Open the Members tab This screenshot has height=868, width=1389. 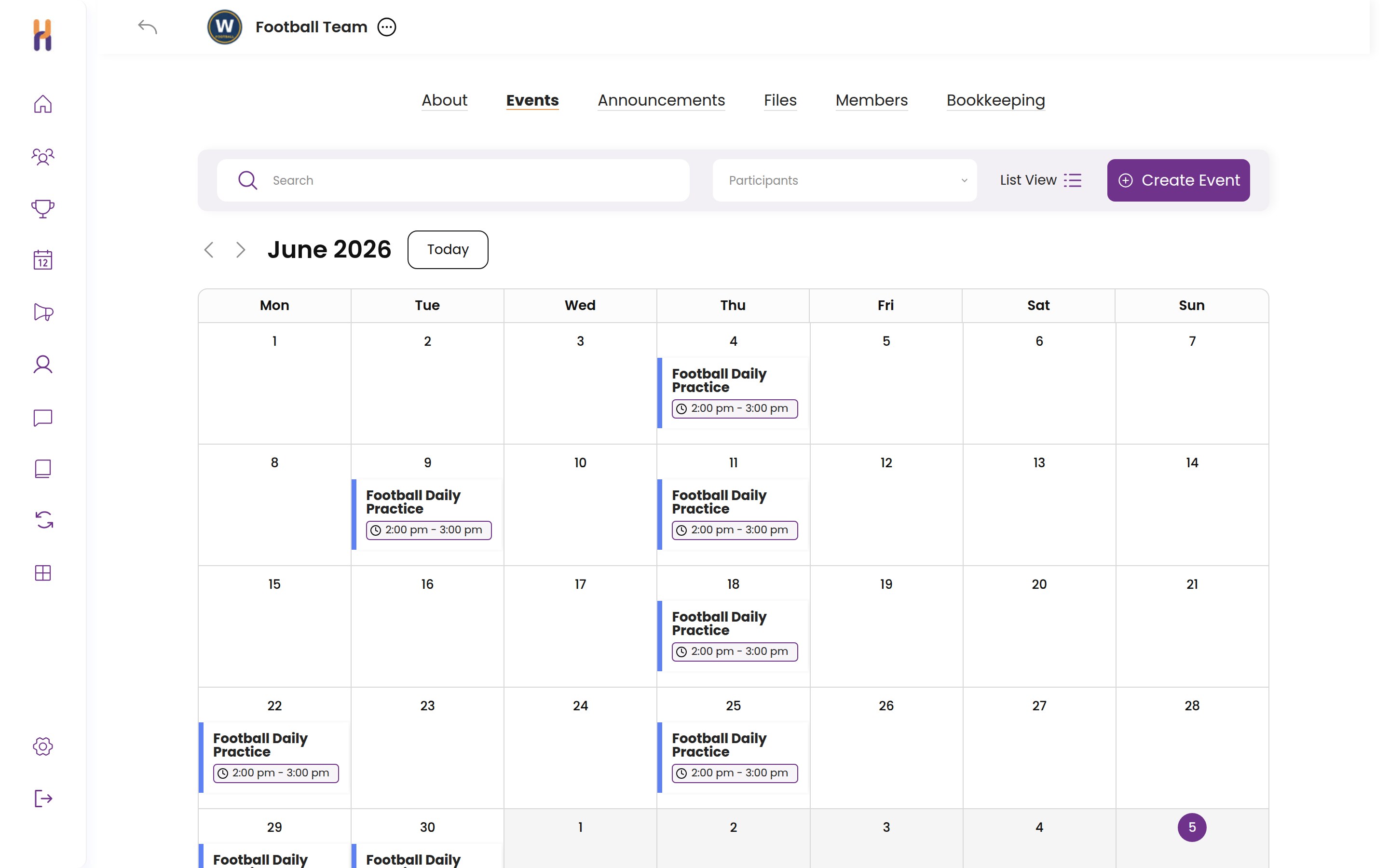872,100
